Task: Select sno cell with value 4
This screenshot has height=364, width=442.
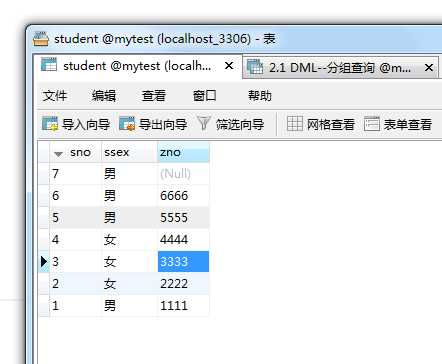Action: 76,240
